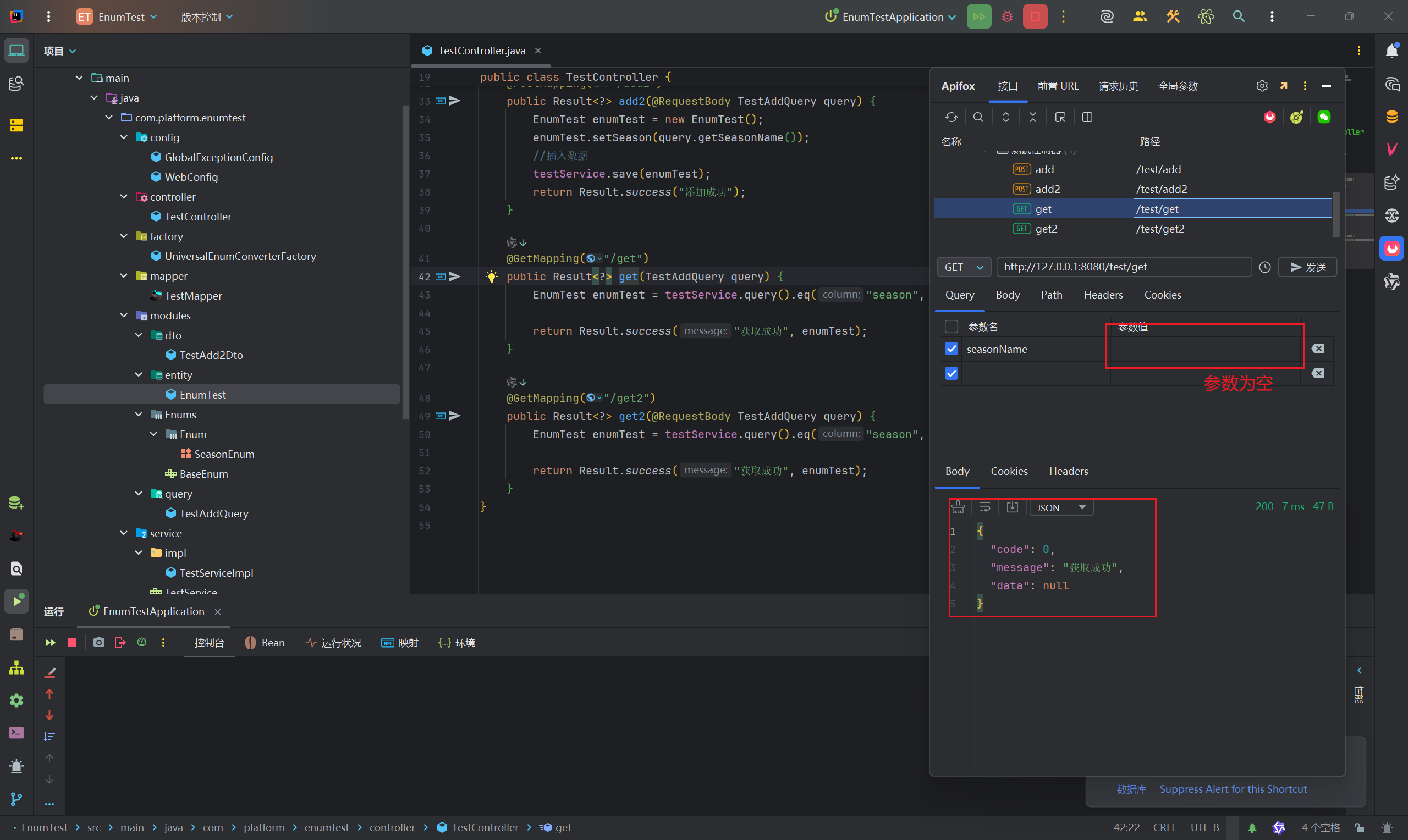Click the Apifox search magnifier icon
The height and width of the screenshot is (840, 1408).
(x=978, y=117)
